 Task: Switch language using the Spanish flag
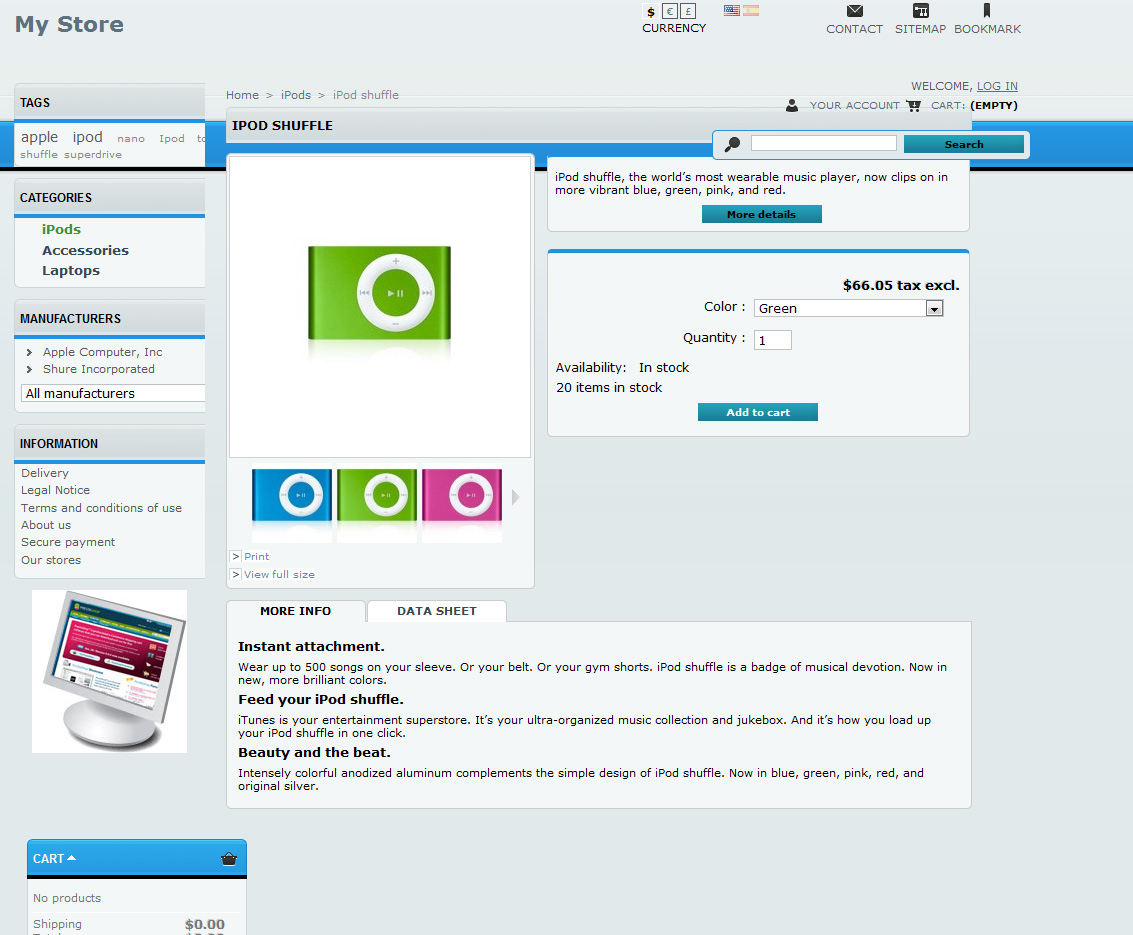pos(751,10)
